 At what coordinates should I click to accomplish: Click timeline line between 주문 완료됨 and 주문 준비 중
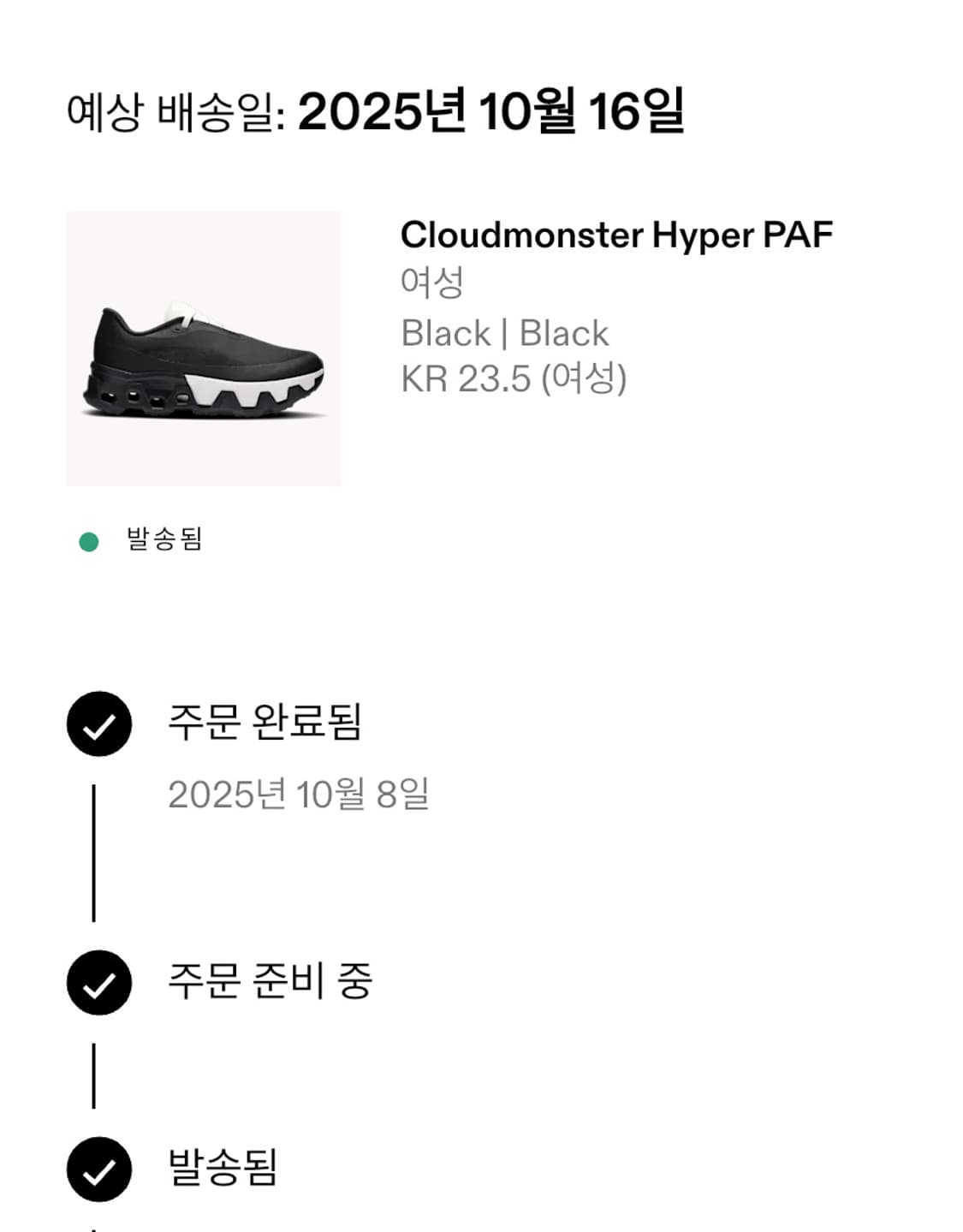(x=93, y=853)
